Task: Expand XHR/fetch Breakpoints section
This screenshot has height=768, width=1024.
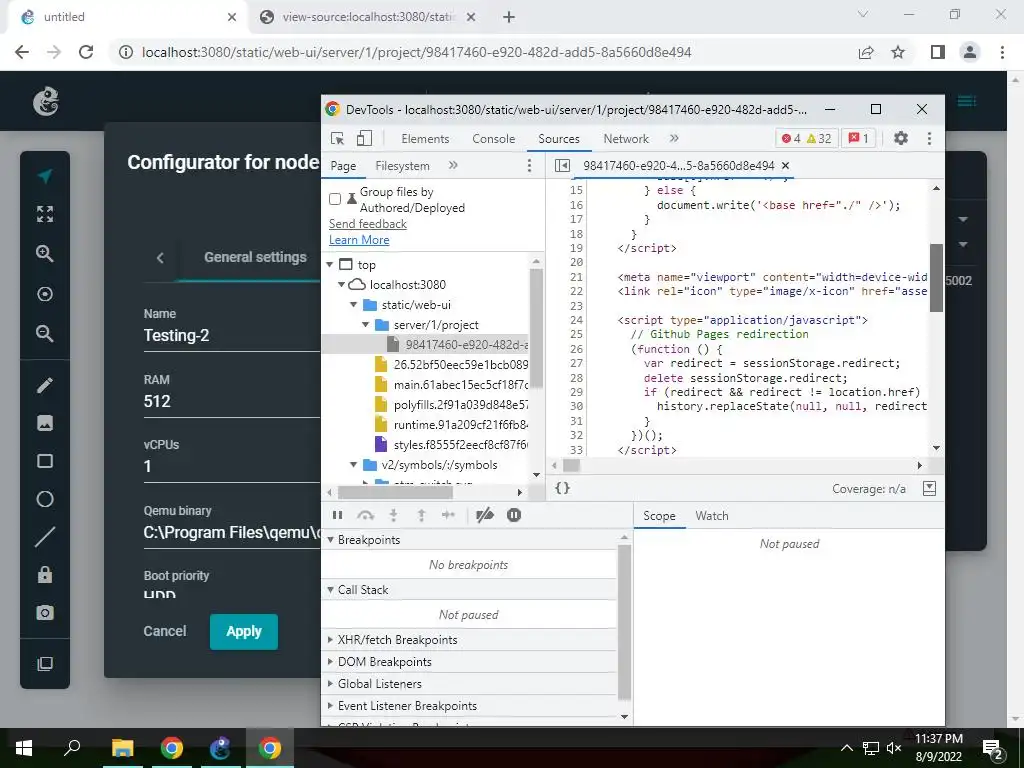Action: tap(330, 640)
